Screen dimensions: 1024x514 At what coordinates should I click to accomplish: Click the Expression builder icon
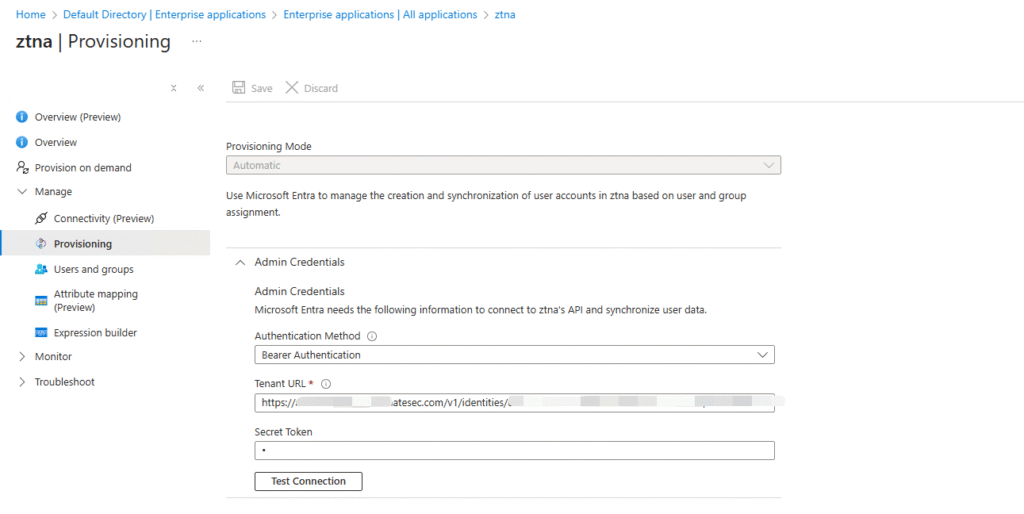(x=41, y=332)
